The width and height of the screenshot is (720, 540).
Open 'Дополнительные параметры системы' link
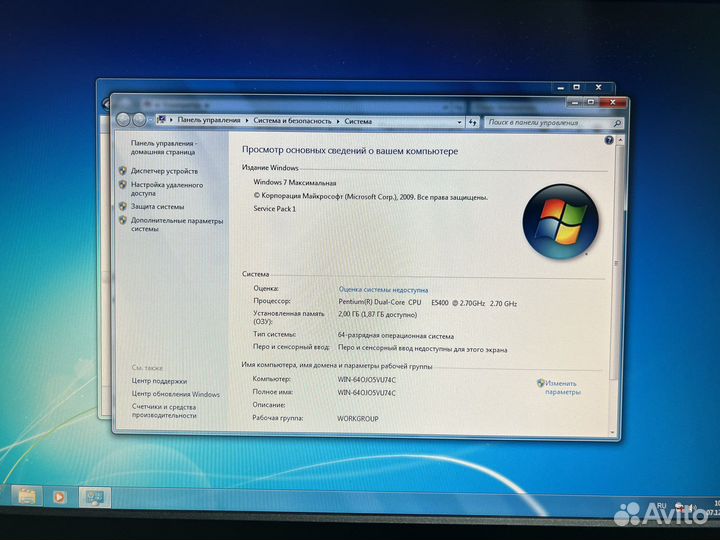177,225
